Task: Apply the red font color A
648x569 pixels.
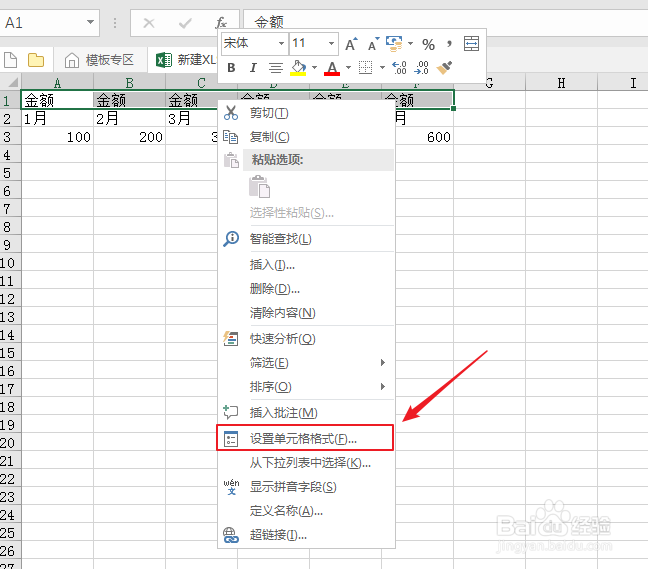Action: [x=332, y=68]
